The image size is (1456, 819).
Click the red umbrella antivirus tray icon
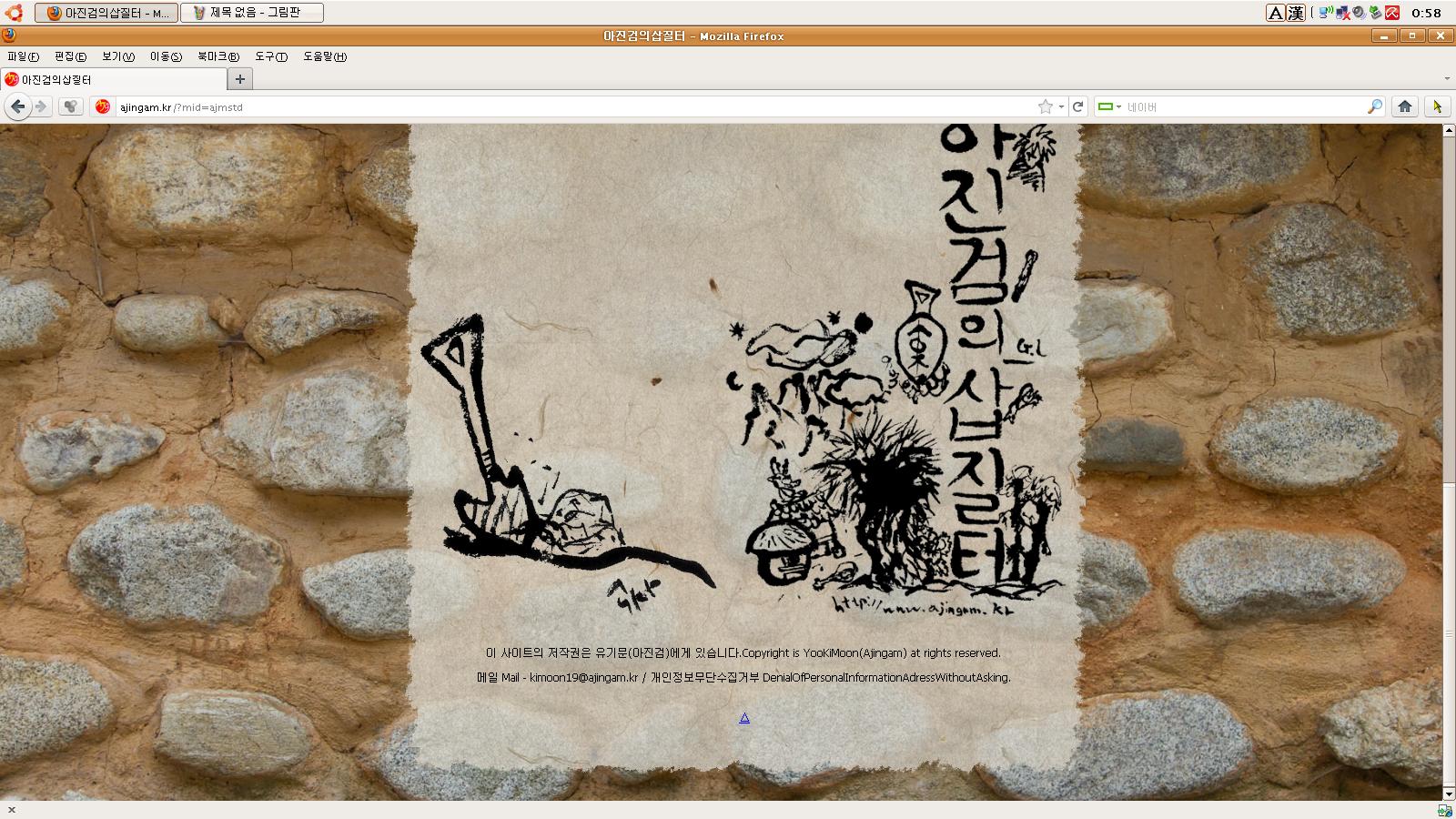click(1392, 13)
